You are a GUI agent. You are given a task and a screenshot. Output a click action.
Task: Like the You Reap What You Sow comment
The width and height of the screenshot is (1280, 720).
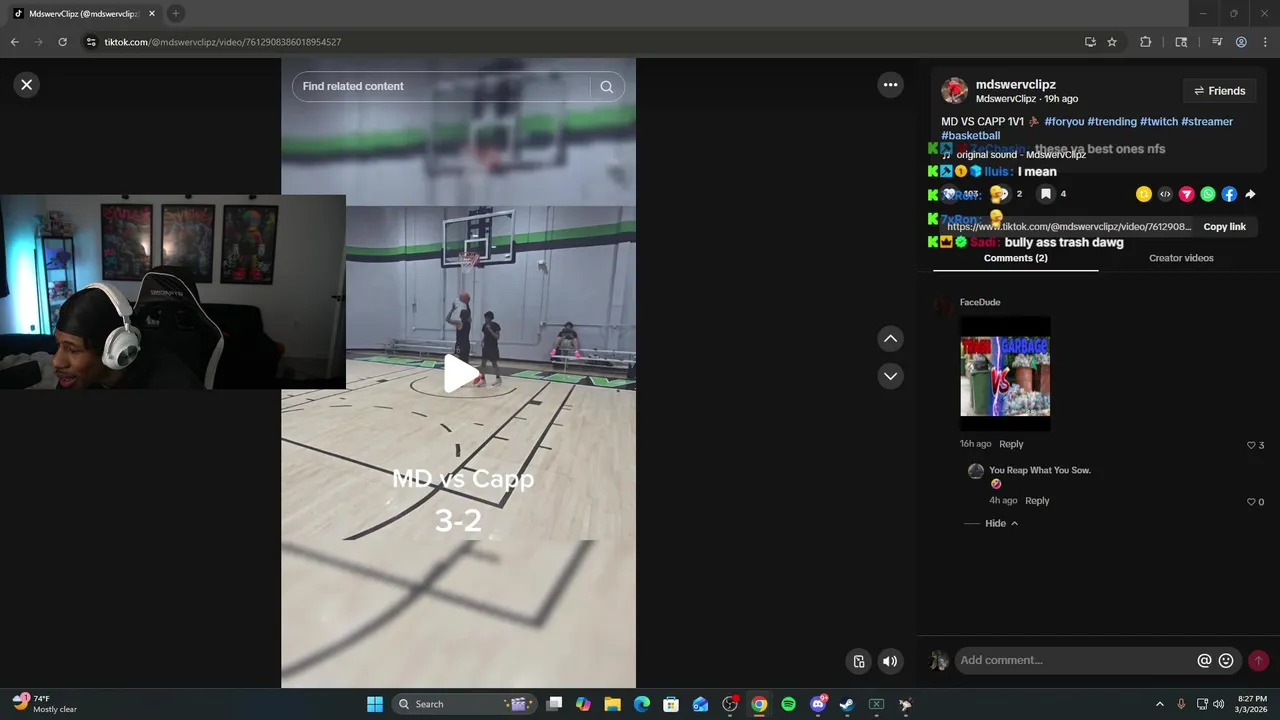1251,502
